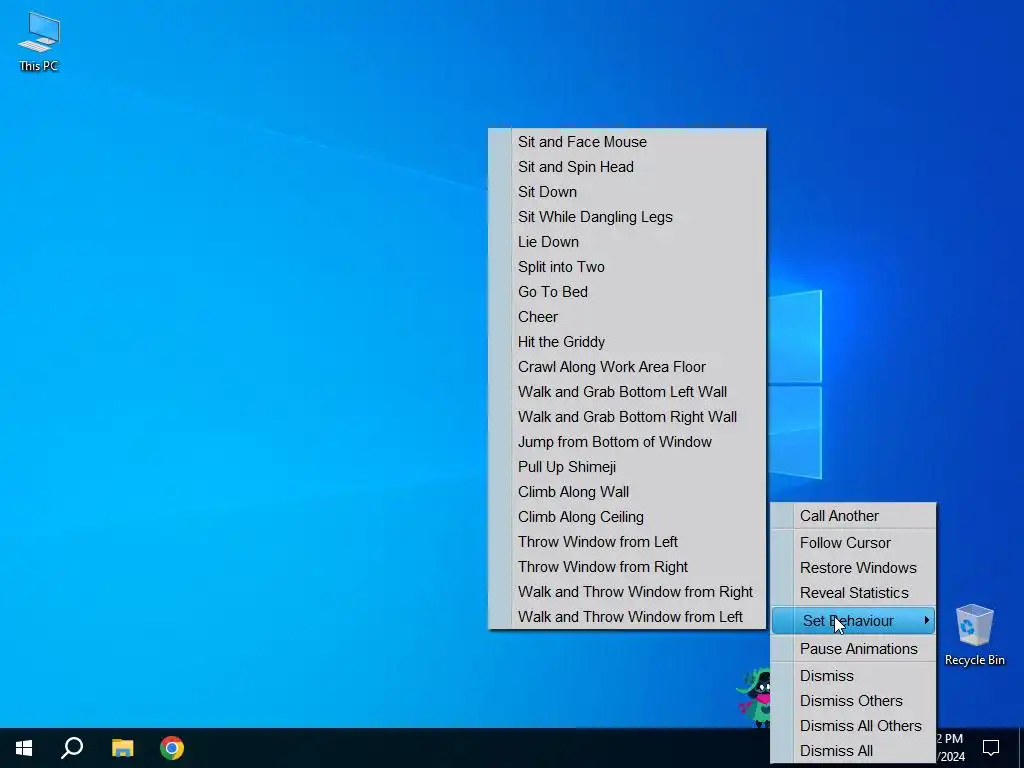The width and height of the screenshot is (1024, 768).
Task: Select Climb Along Ceiling
Action: click(627, 517)
